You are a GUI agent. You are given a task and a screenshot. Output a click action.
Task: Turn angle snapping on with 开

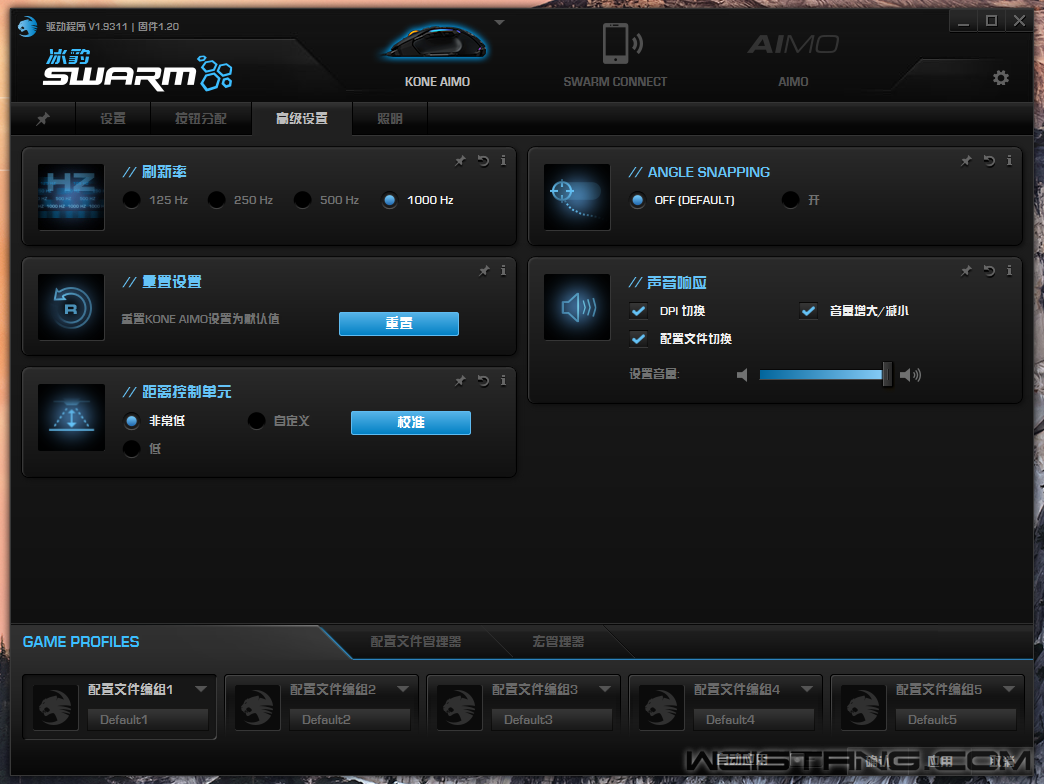790,200
